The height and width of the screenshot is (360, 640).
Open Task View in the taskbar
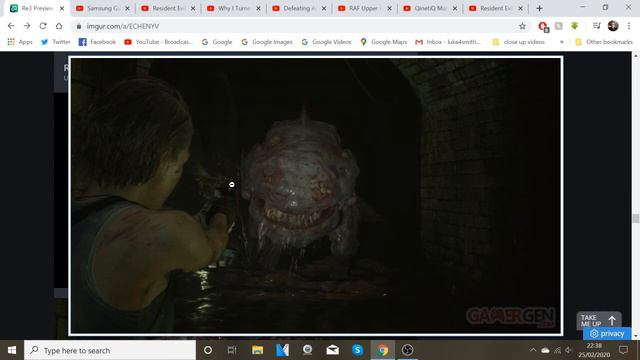tap(232, 350)
